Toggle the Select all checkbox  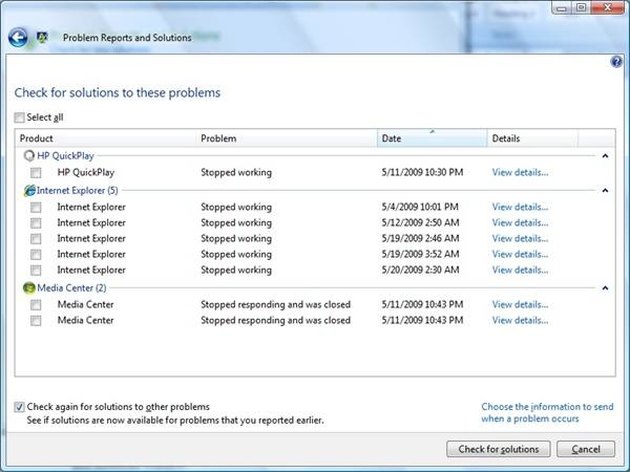19,117
